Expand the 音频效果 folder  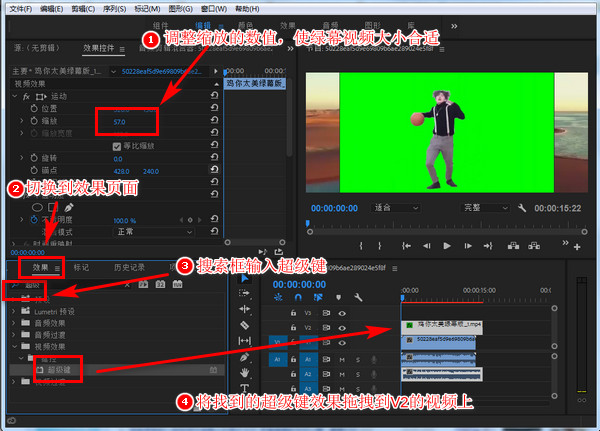click(14, 323)
